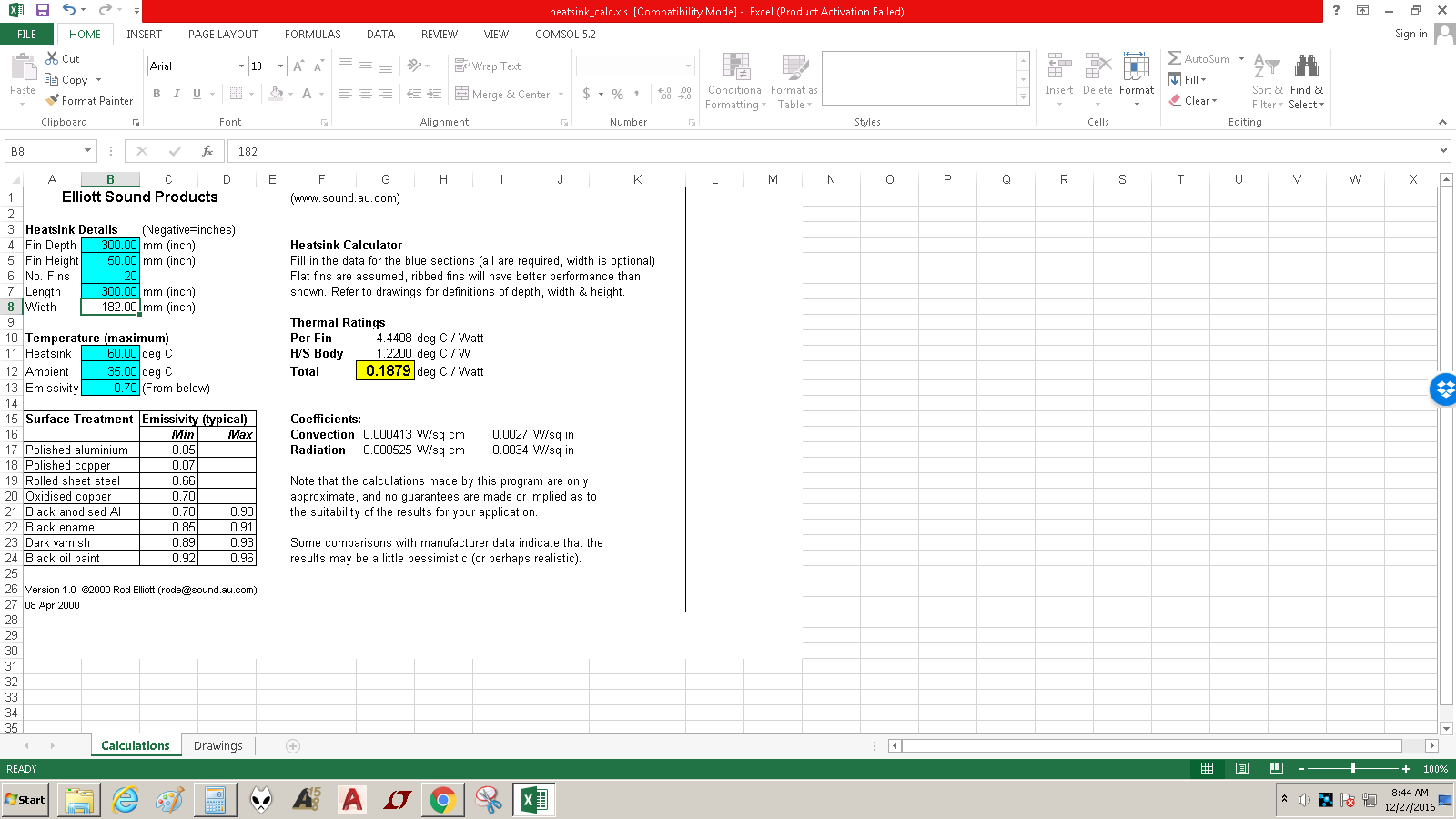The image size is (1456, 819).
Task: Open the FORMULAS ribbon tab
Action: (x=312, y=35)
